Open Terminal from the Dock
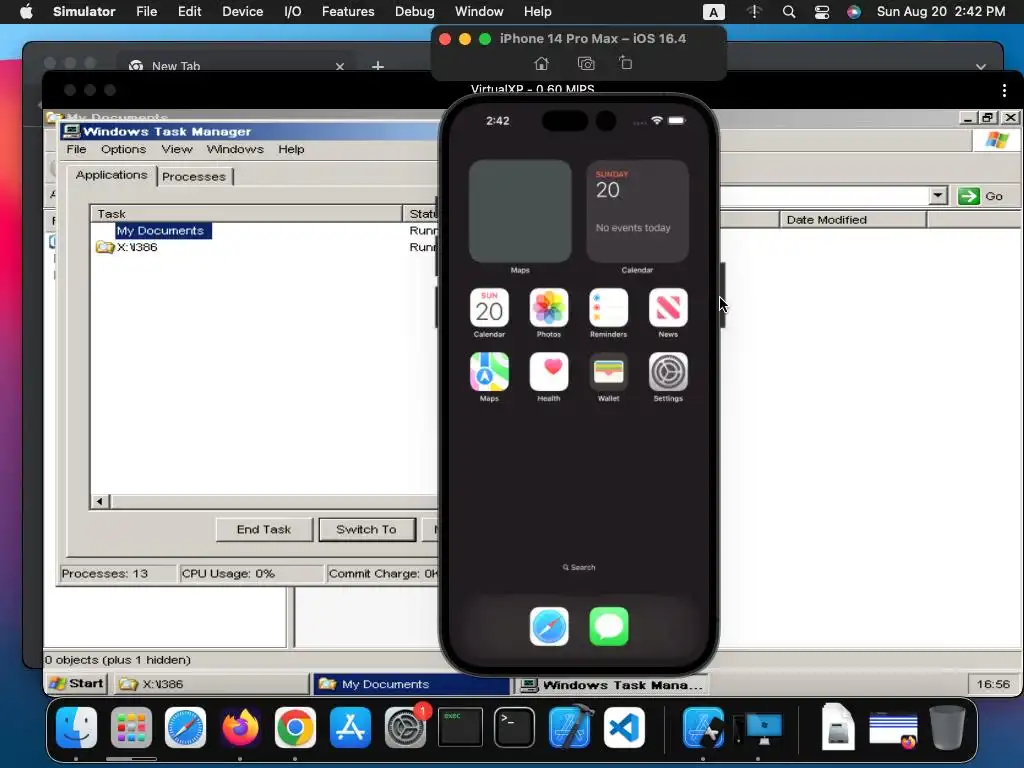This screenshot has height=768, width=1024. [x=515, y=727]
